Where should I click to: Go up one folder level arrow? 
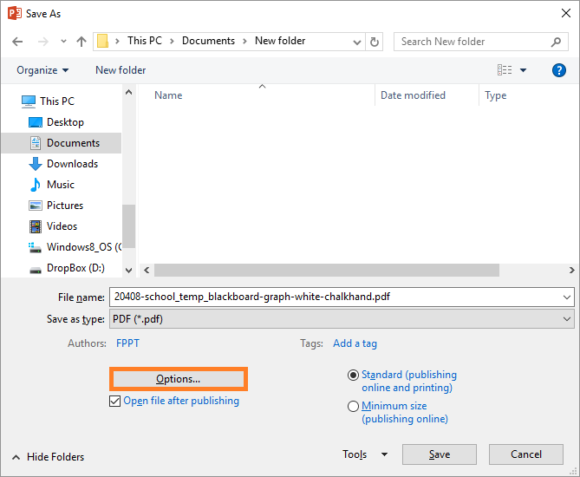(x=81, y=41)
